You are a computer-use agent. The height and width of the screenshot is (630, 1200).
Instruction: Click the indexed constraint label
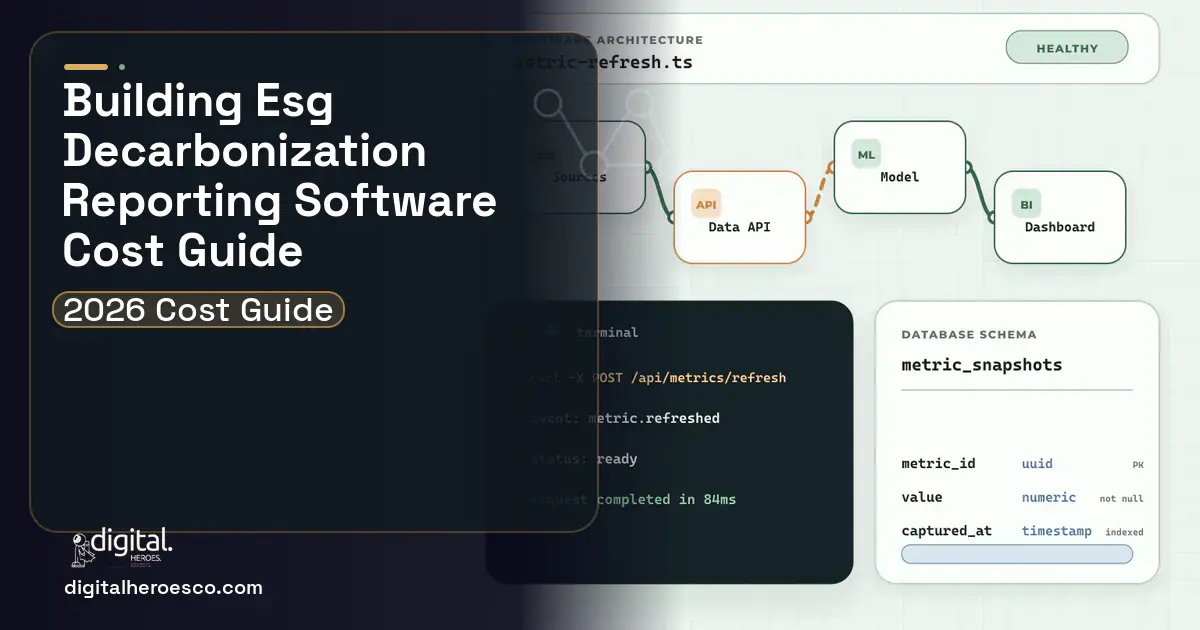1124,532
